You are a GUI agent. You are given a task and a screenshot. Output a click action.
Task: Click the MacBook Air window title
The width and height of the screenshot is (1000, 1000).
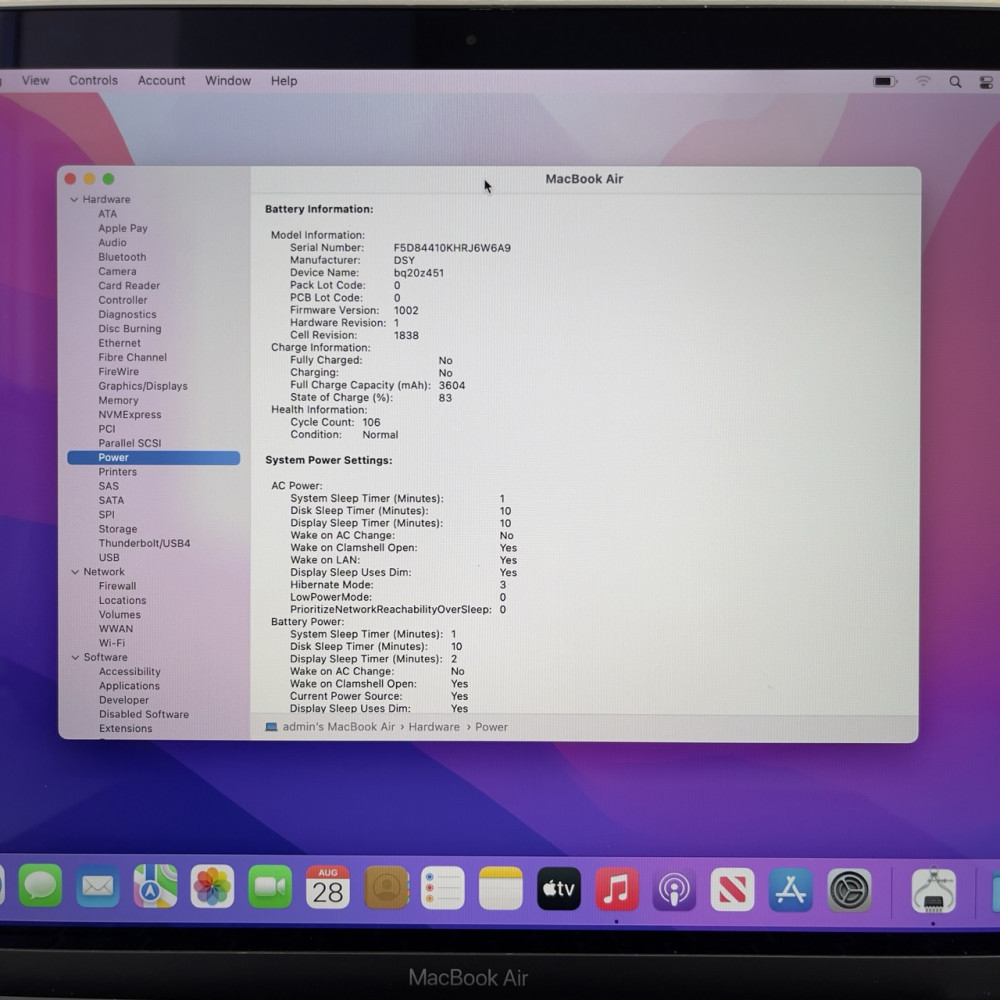click(x=584, y=179)
